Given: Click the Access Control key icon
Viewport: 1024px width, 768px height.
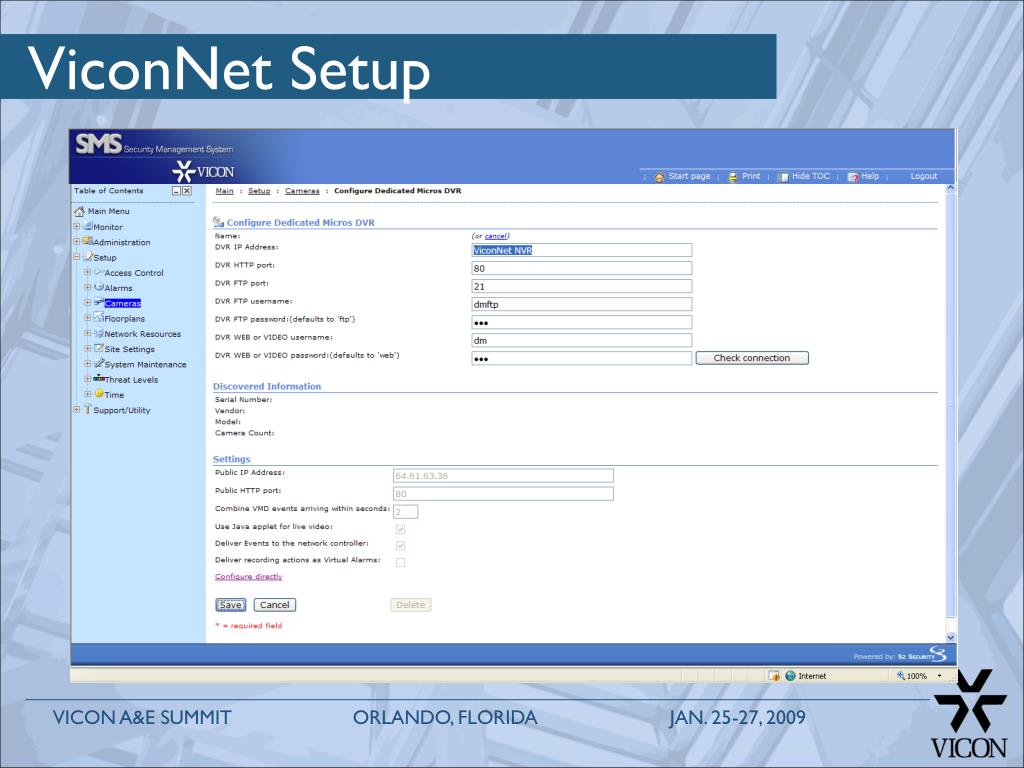Looking at the screenshot, I should pyautogui.click(x=99, y=272).
